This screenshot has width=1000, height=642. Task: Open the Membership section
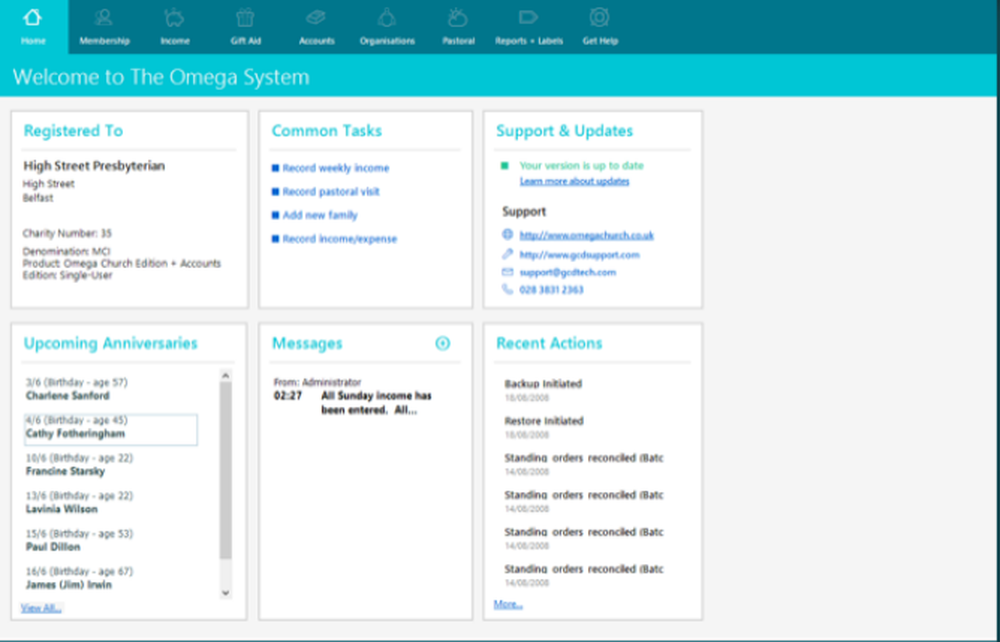point(104,27)
